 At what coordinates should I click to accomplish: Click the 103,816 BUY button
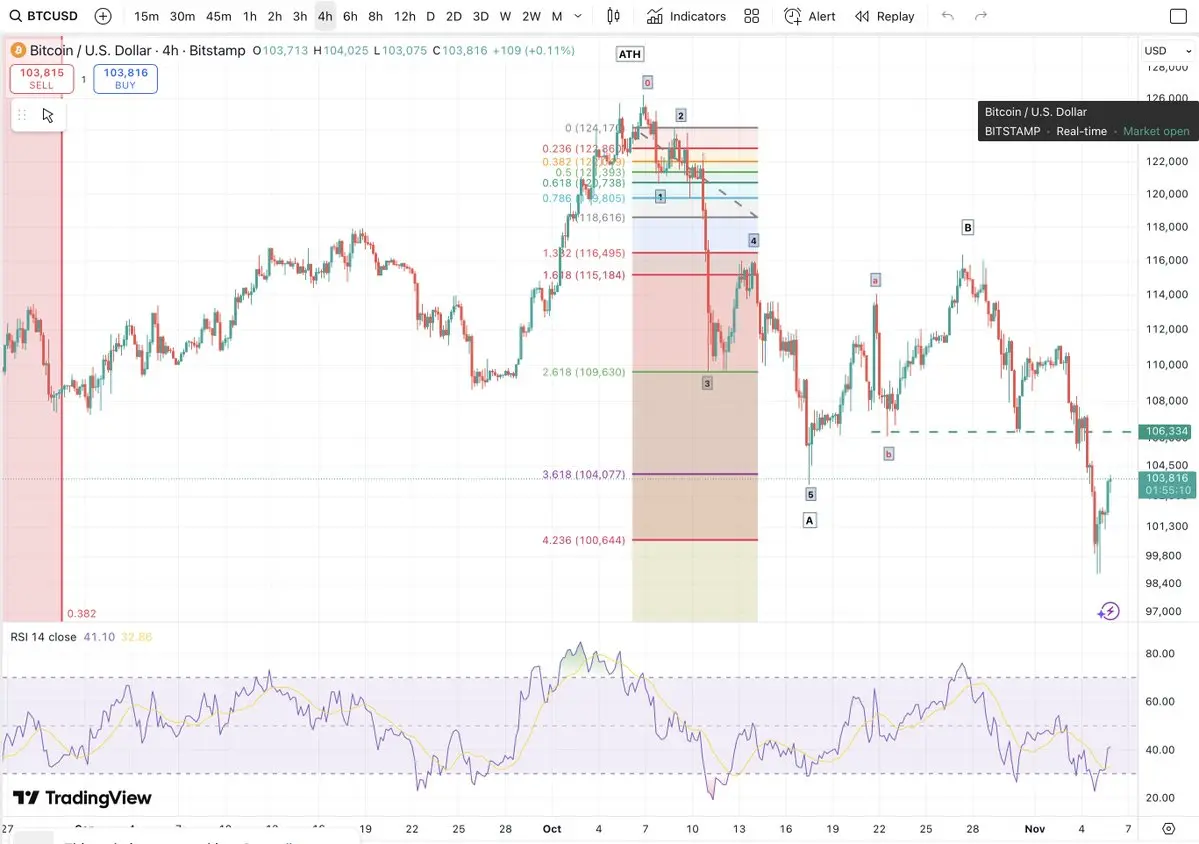click(x=125, y=79)
